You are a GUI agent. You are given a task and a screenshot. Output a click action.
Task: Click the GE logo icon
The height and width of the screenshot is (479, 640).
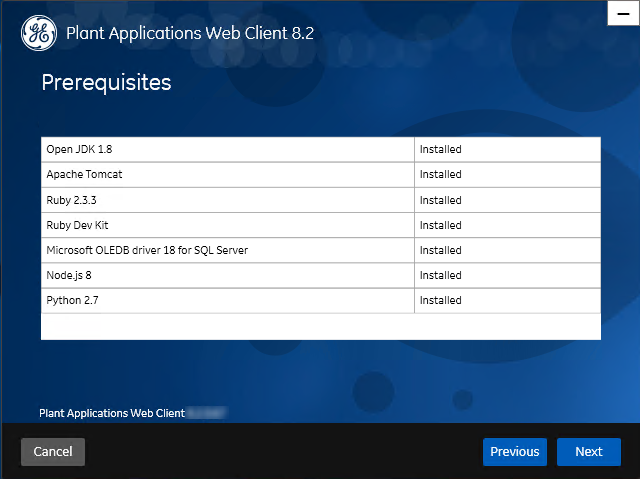click(x=39, y=33)
